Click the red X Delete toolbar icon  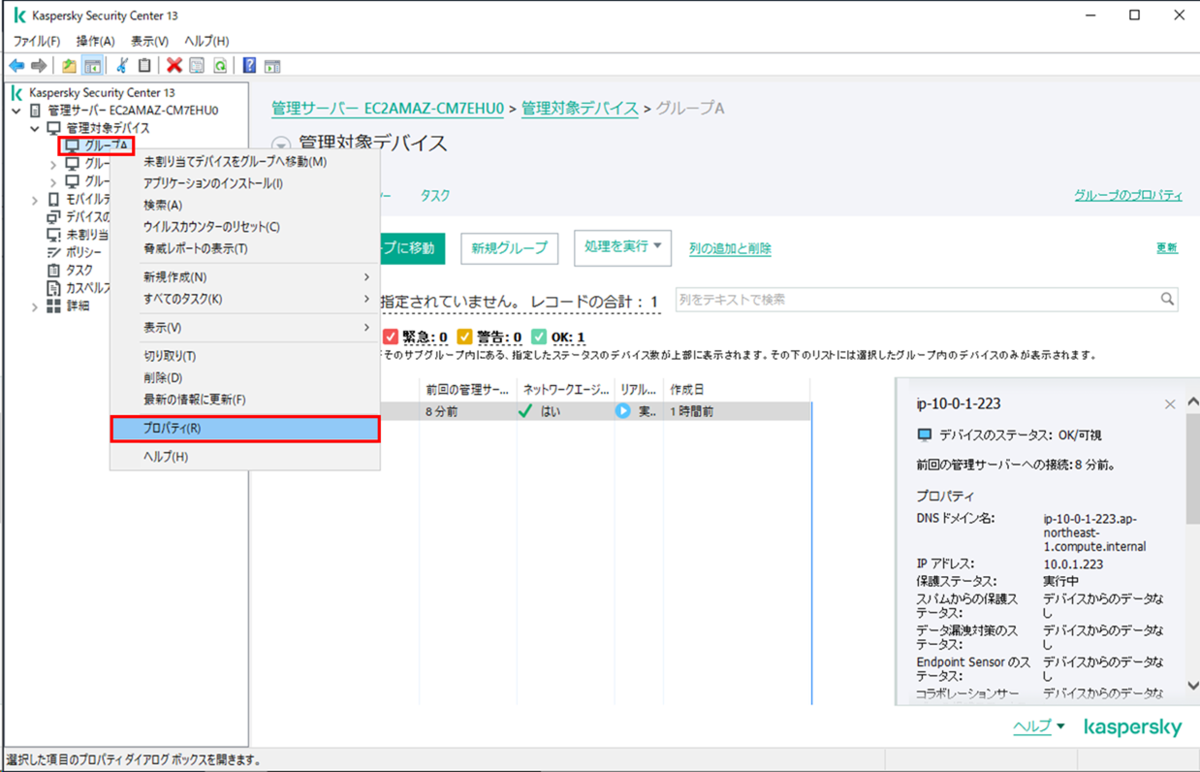click(174, 65)
